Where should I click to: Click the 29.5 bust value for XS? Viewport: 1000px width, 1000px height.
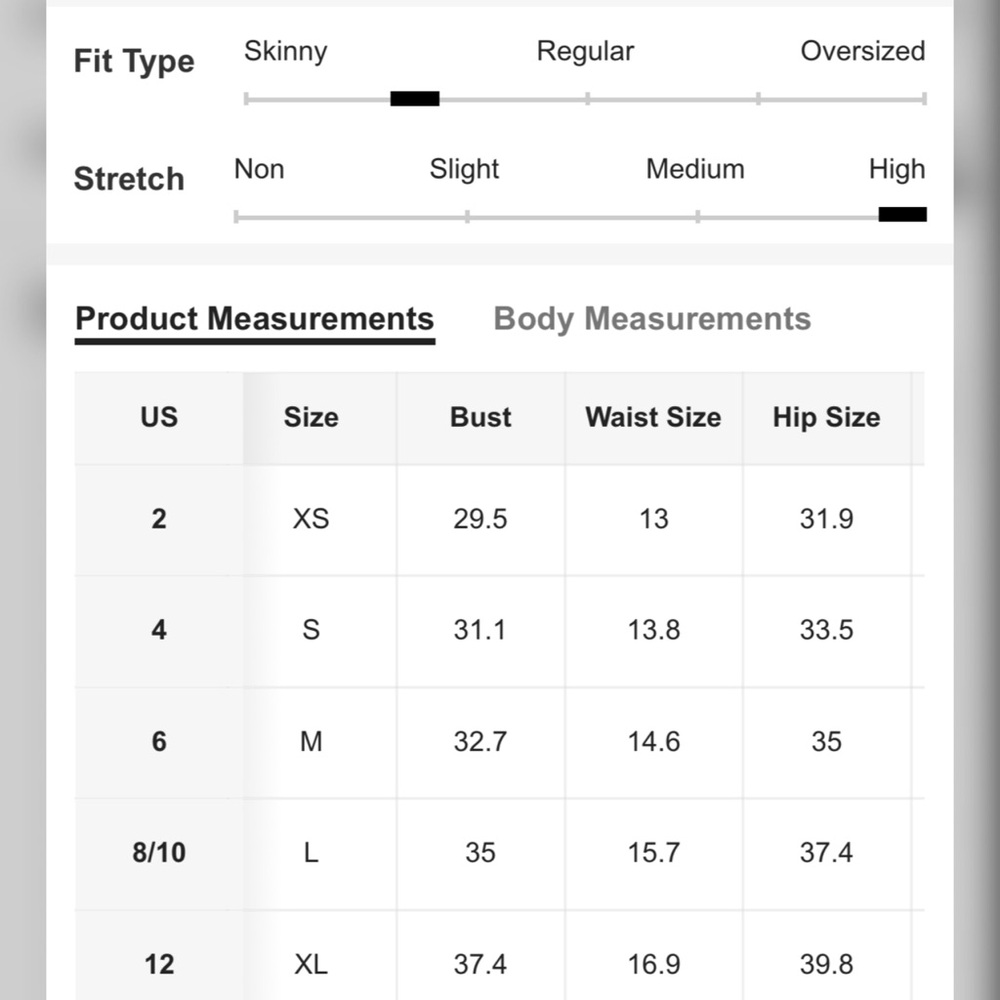pyautogui.click(x=480, y=519)
